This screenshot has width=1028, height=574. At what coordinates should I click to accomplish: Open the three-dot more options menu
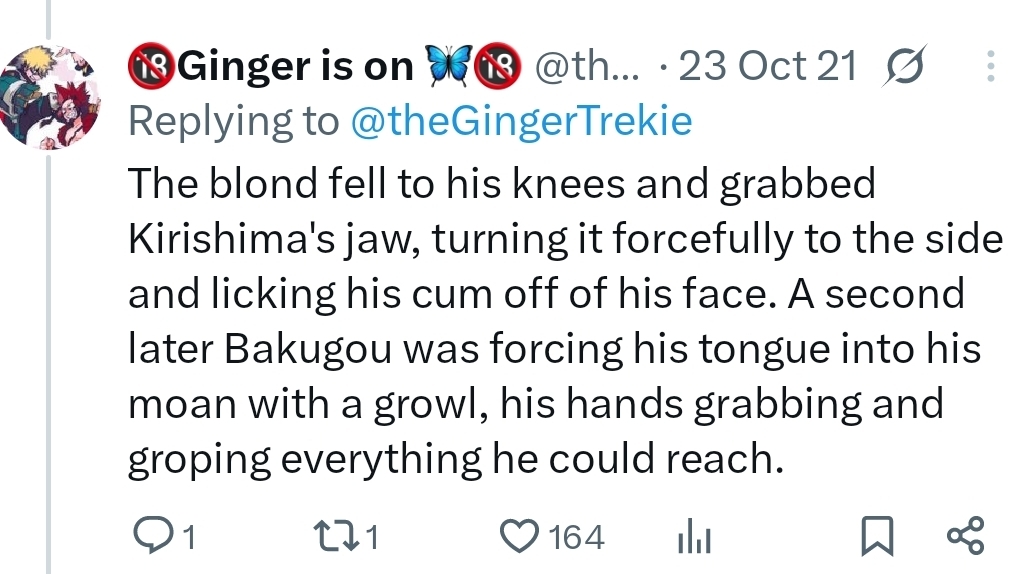pyautogui.click(x=990, y=67)
